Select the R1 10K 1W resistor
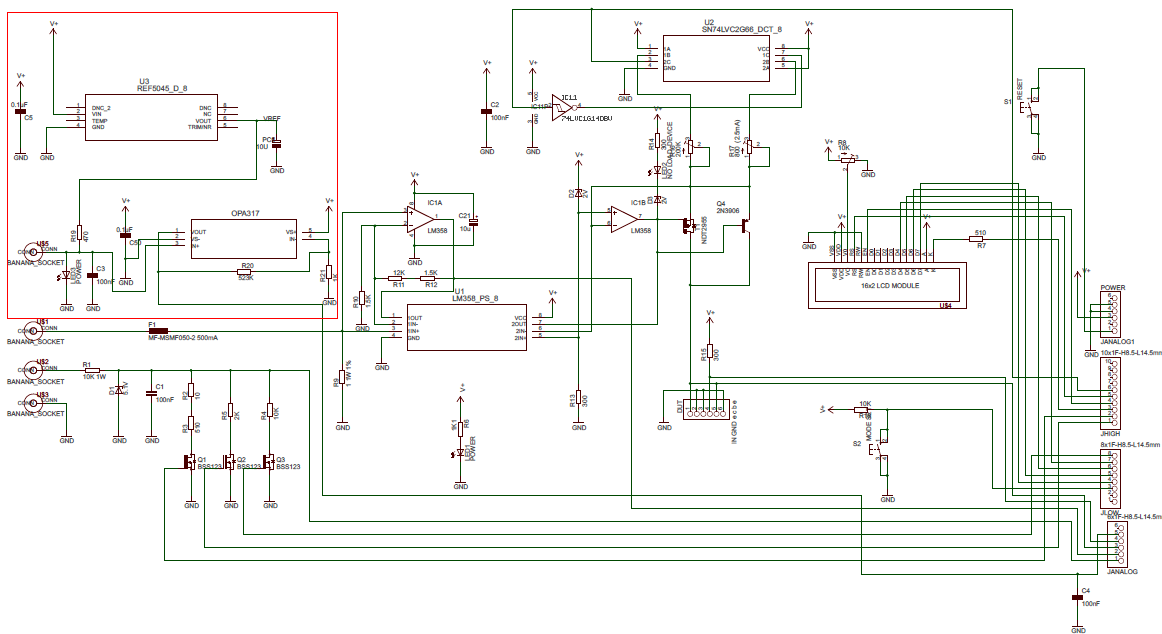Image resolution: width=1162 pixels, height=634 pixels. (92, 370)
